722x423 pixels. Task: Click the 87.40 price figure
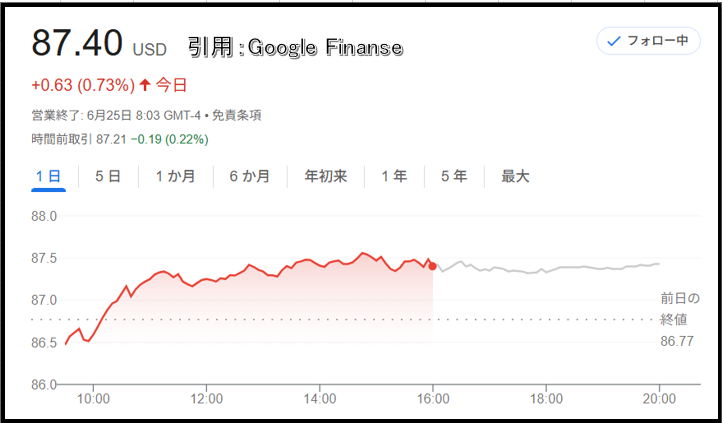[77, 43]
